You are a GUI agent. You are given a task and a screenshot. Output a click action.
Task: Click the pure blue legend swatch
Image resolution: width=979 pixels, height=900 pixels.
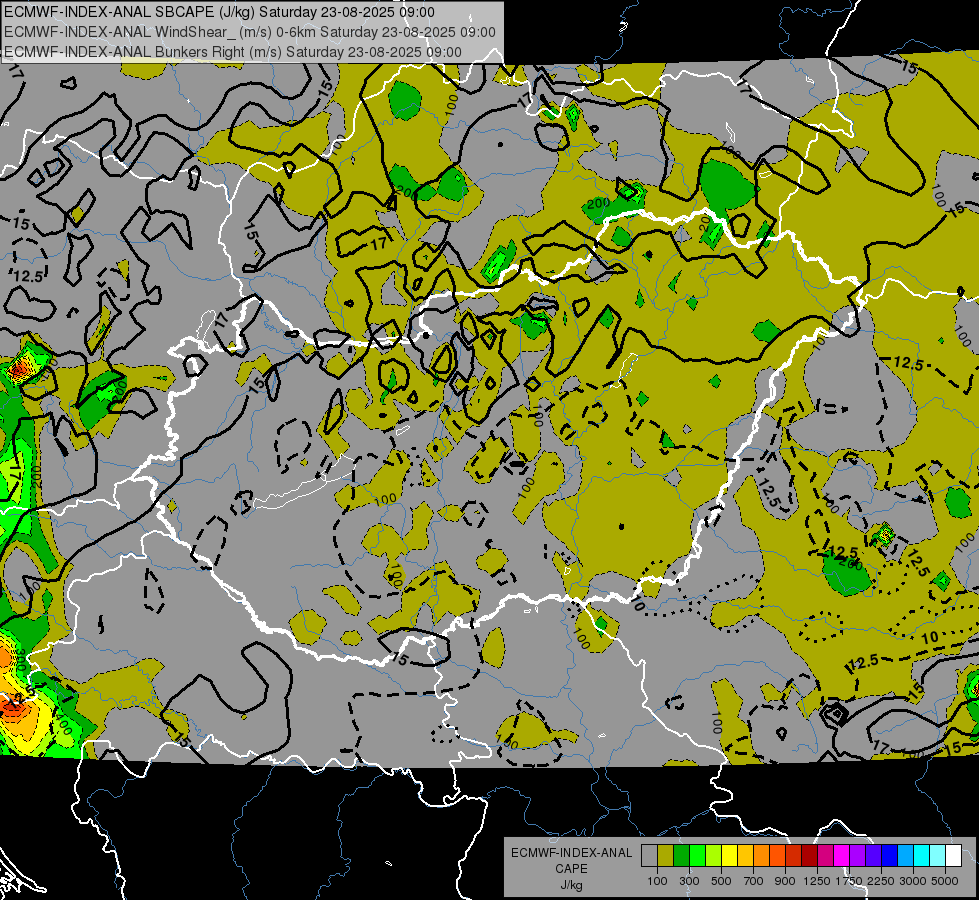(890, 856)
